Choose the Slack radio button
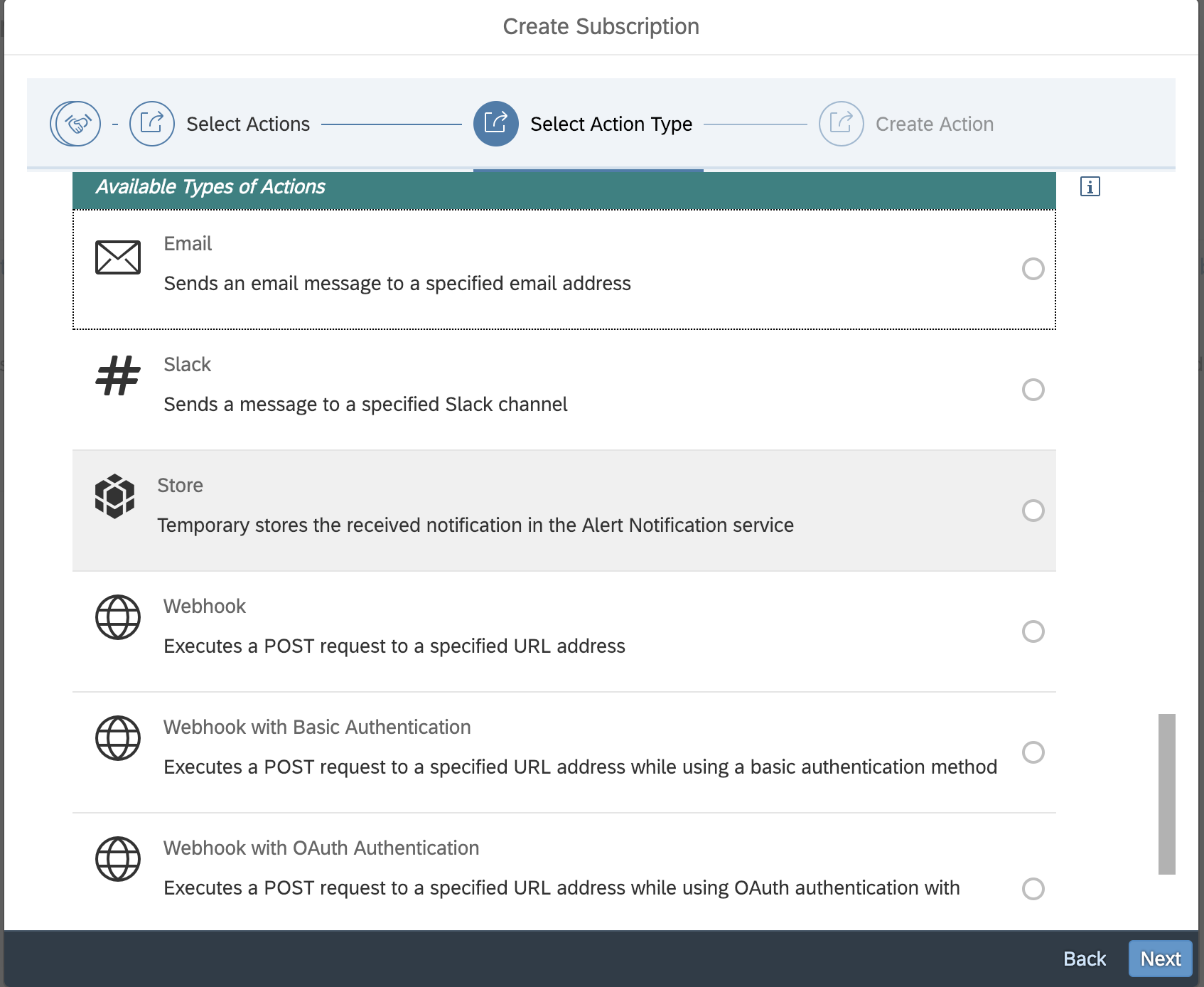The width and height of the screenshot is (1204, 987). tap(1033, 390)
